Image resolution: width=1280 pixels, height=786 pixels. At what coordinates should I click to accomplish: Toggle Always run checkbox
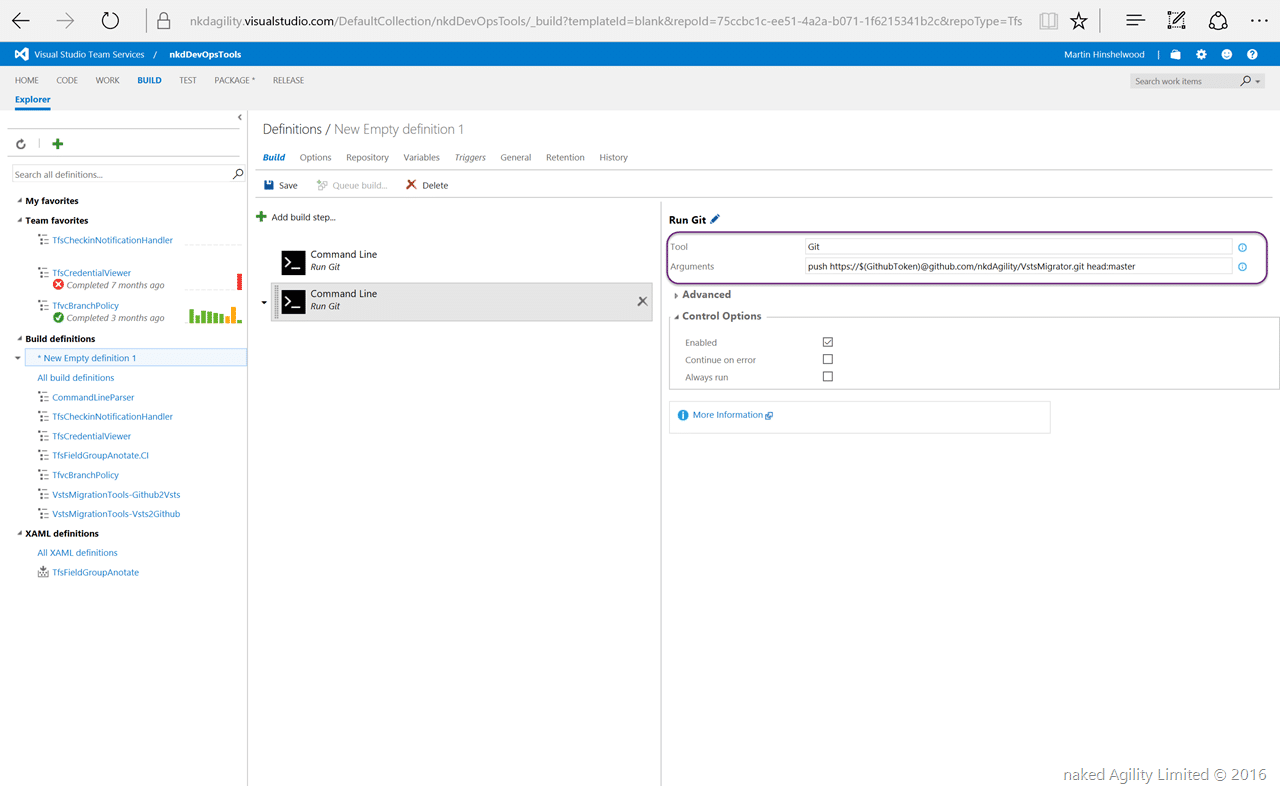coord(827,377)
